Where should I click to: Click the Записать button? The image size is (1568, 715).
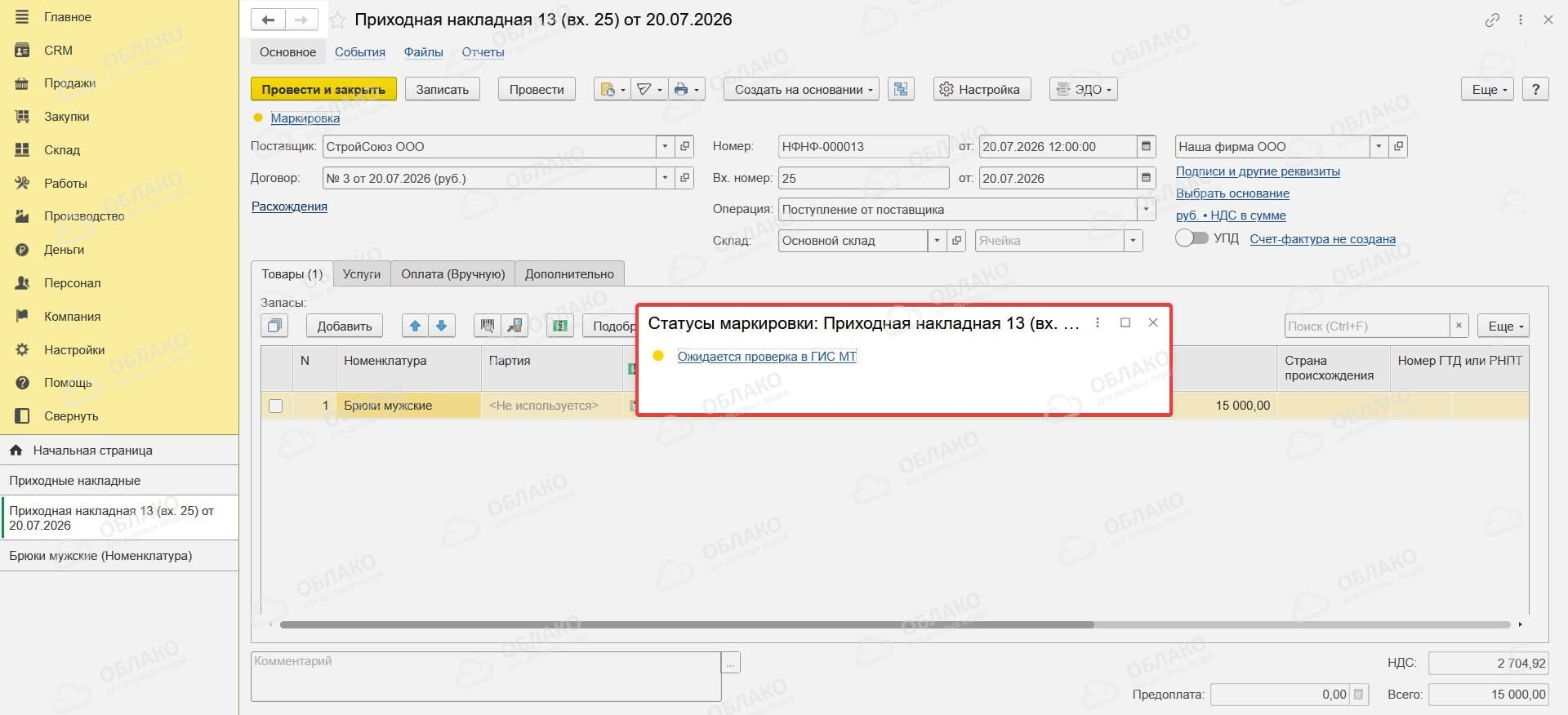click(442, 89)
